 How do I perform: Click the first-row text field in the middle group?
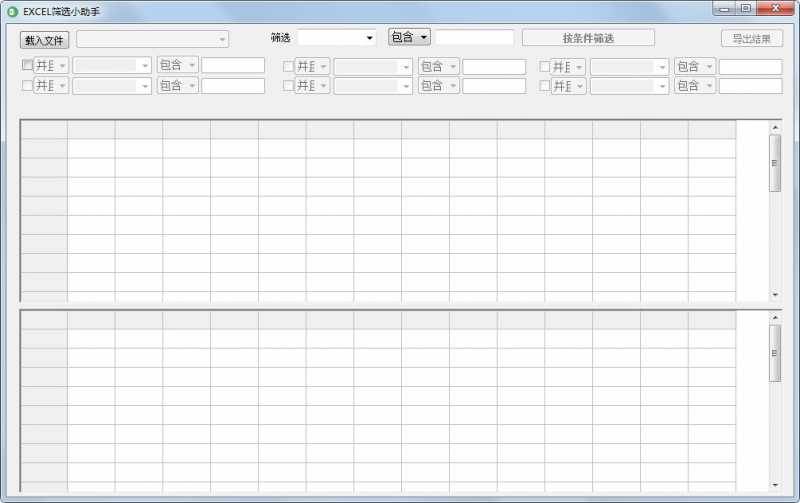coord(493,67)
